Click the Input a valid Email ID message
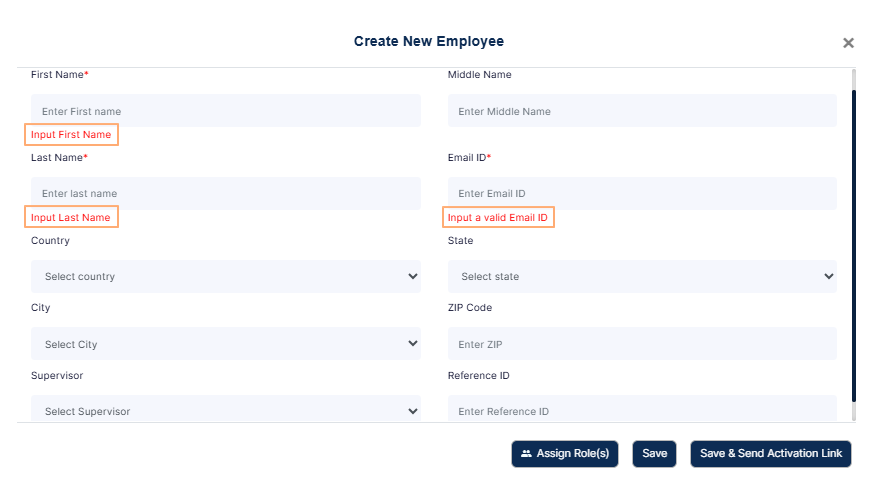Viewport: 873px width, 488px height. click(498, 217)
